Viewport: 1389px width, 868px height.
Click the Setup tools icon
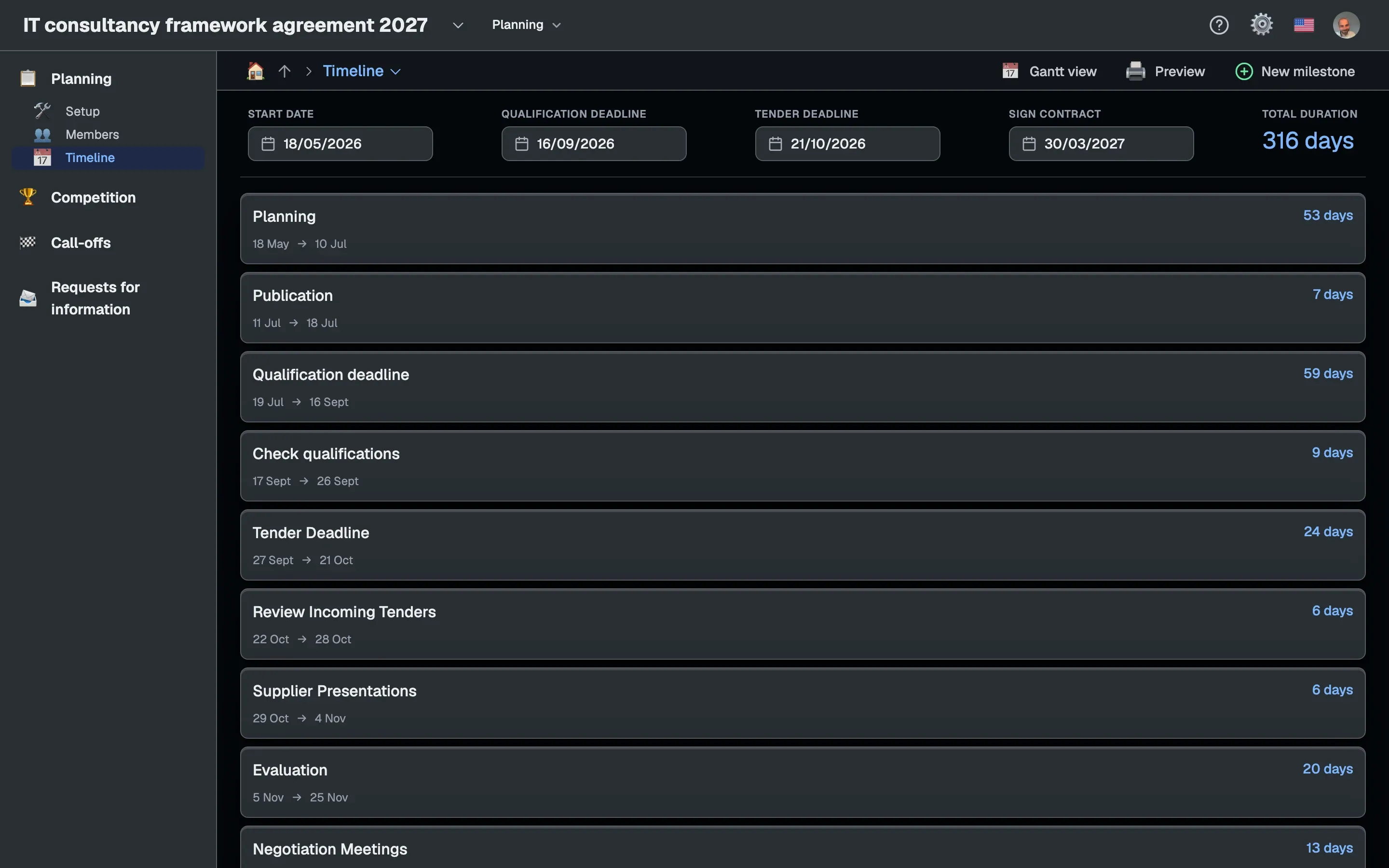tap(42, 111)
